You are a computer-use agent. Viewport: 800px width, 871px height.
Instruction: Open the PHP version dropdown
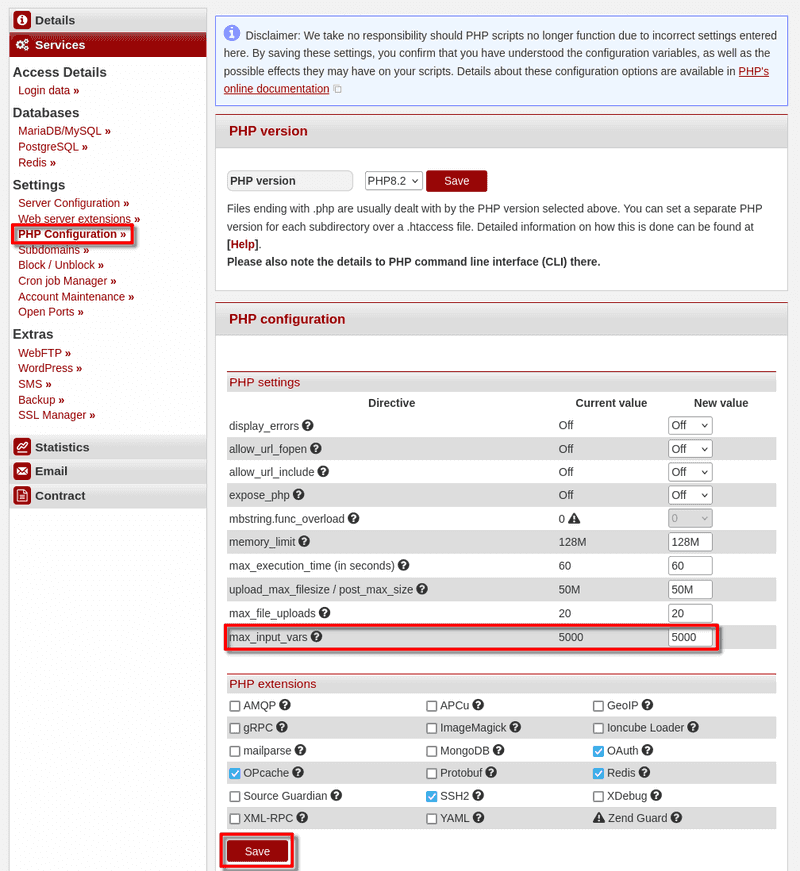pos(393,181)
